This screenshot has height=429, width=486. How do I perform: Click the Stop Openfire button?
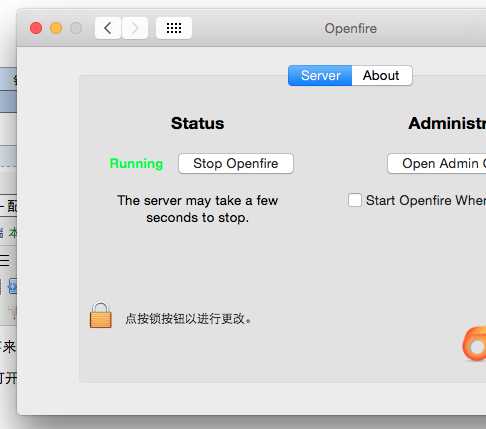coord(236,163)
